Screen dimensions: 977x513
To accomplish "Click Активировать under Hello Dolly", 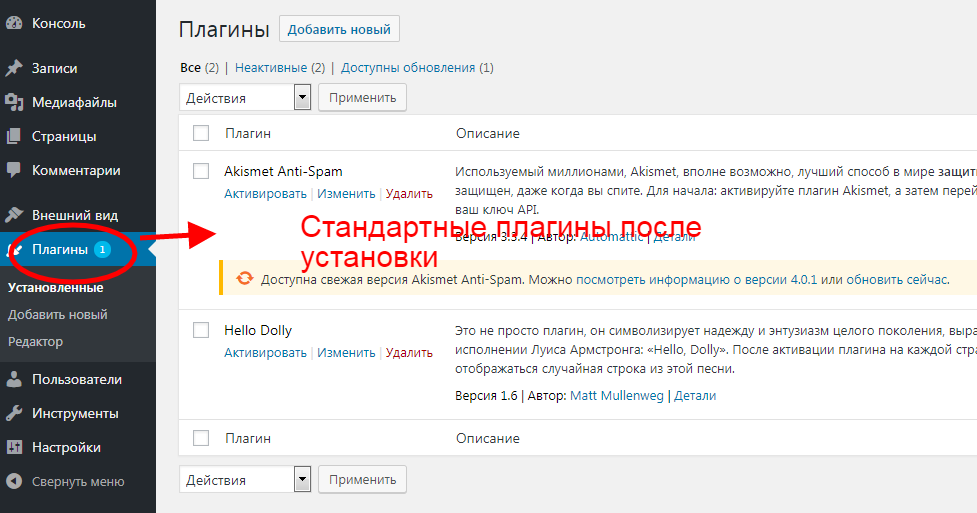I will (265, 353).
